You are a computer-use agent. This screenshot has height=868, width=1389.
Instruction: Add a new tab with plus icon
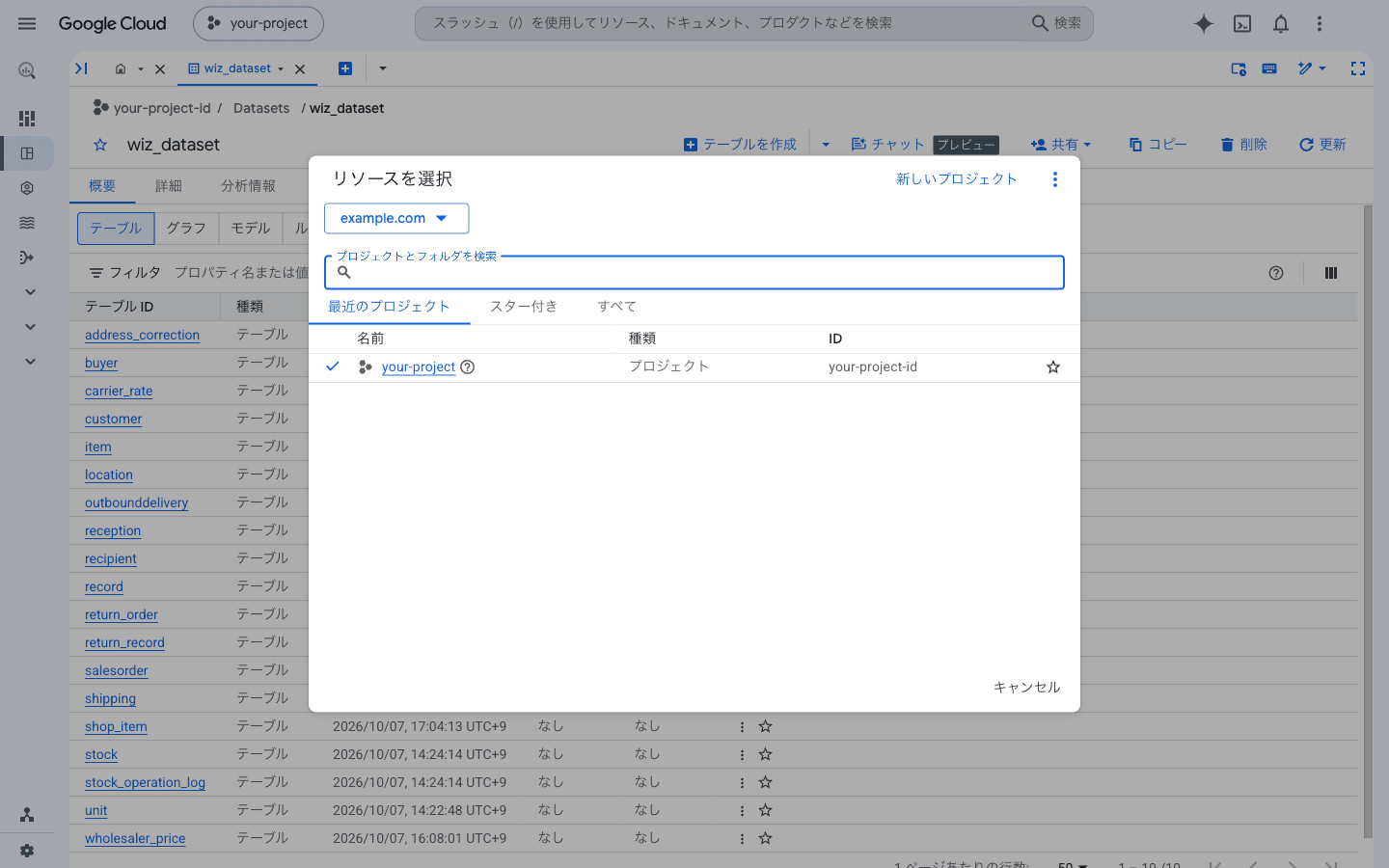tap(345, 68)
